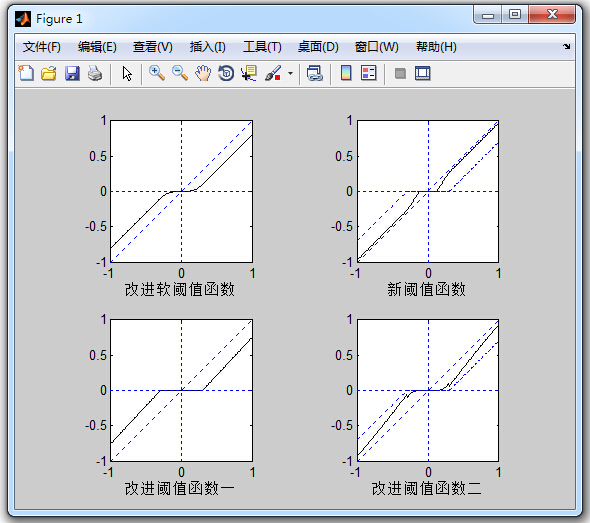Activate the Zoom In magnifier tool
This screenshot has width=590, height=523.
(x=157, y=73)
